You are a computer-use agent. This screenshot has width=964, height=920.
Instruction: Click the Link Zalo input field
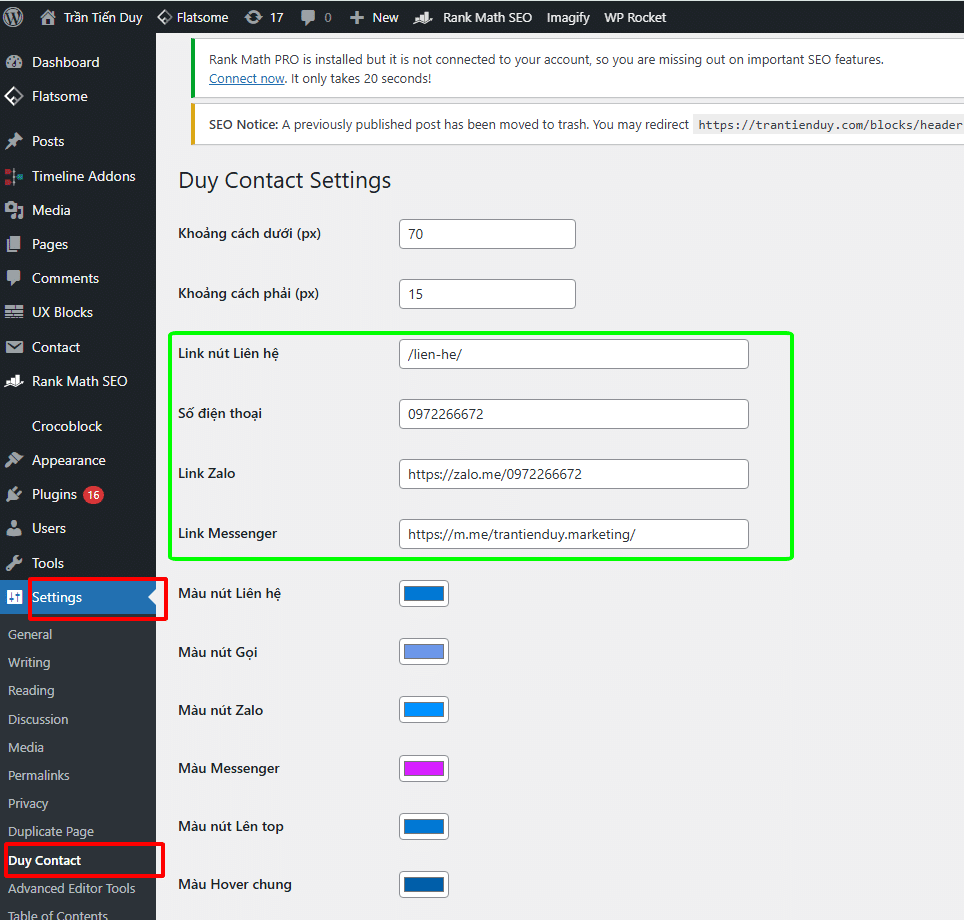click(573, 474)
